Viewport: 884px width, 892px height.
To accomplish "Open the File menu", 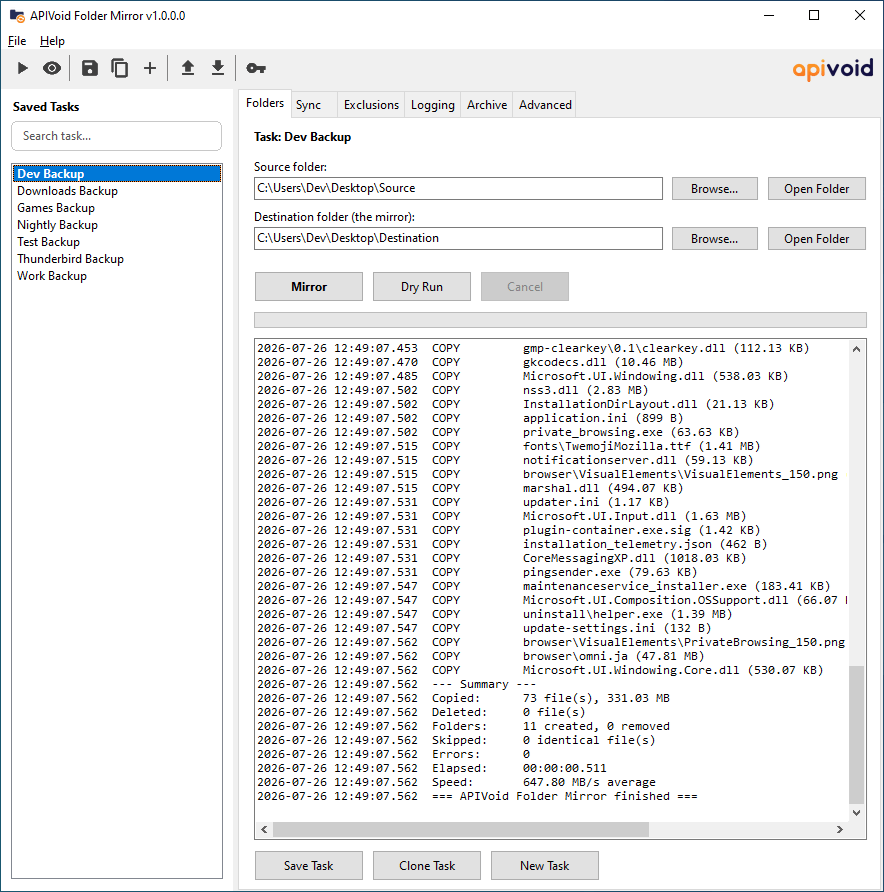I will 17,41.
